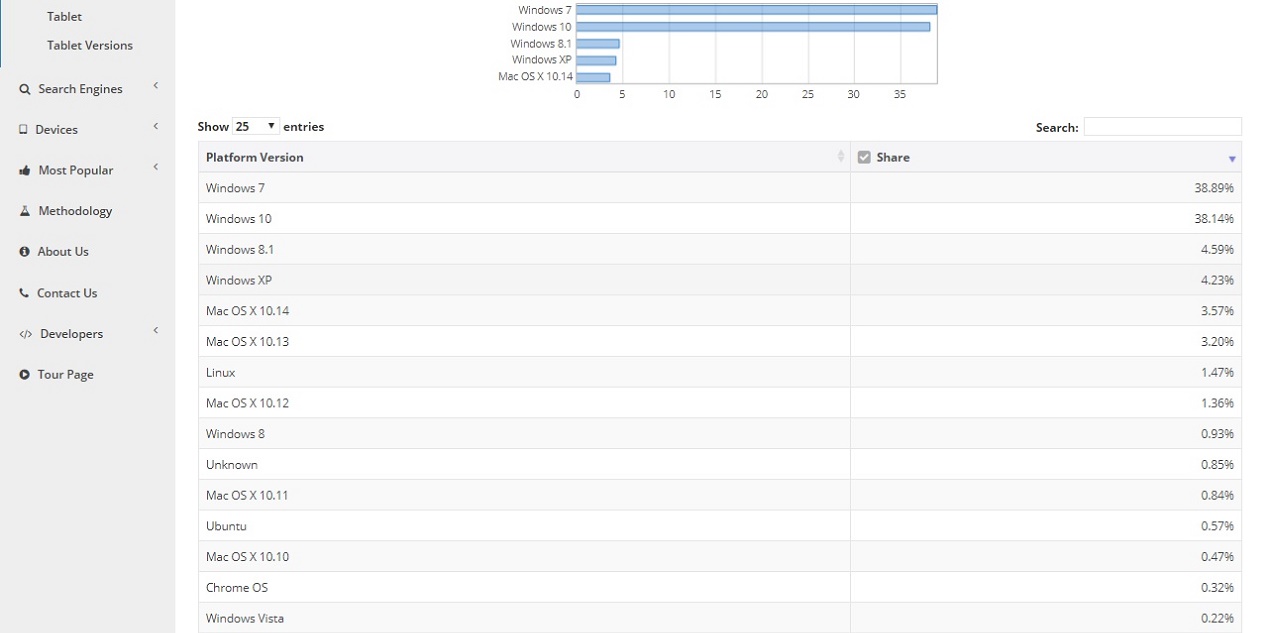Click the 4.23% share value
Screen dimensions: 1266x633
pos(1217,280)
